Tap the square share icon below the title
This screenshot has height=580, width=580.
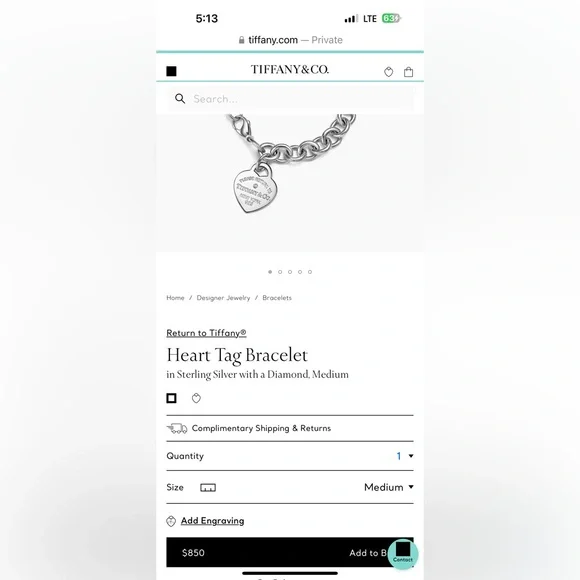[171, 398]
